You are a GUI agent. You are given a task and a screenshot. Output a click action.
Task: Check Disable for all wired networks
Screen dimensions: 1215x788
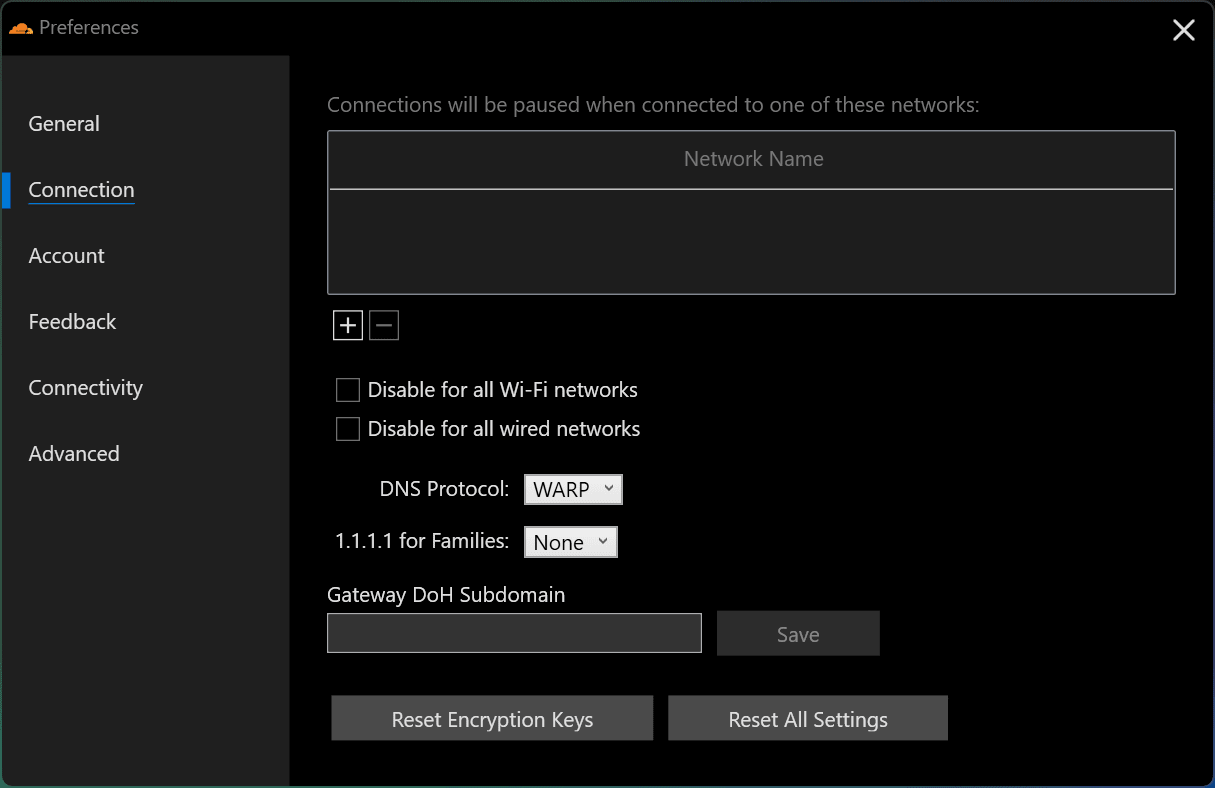[x=348, y=429]
